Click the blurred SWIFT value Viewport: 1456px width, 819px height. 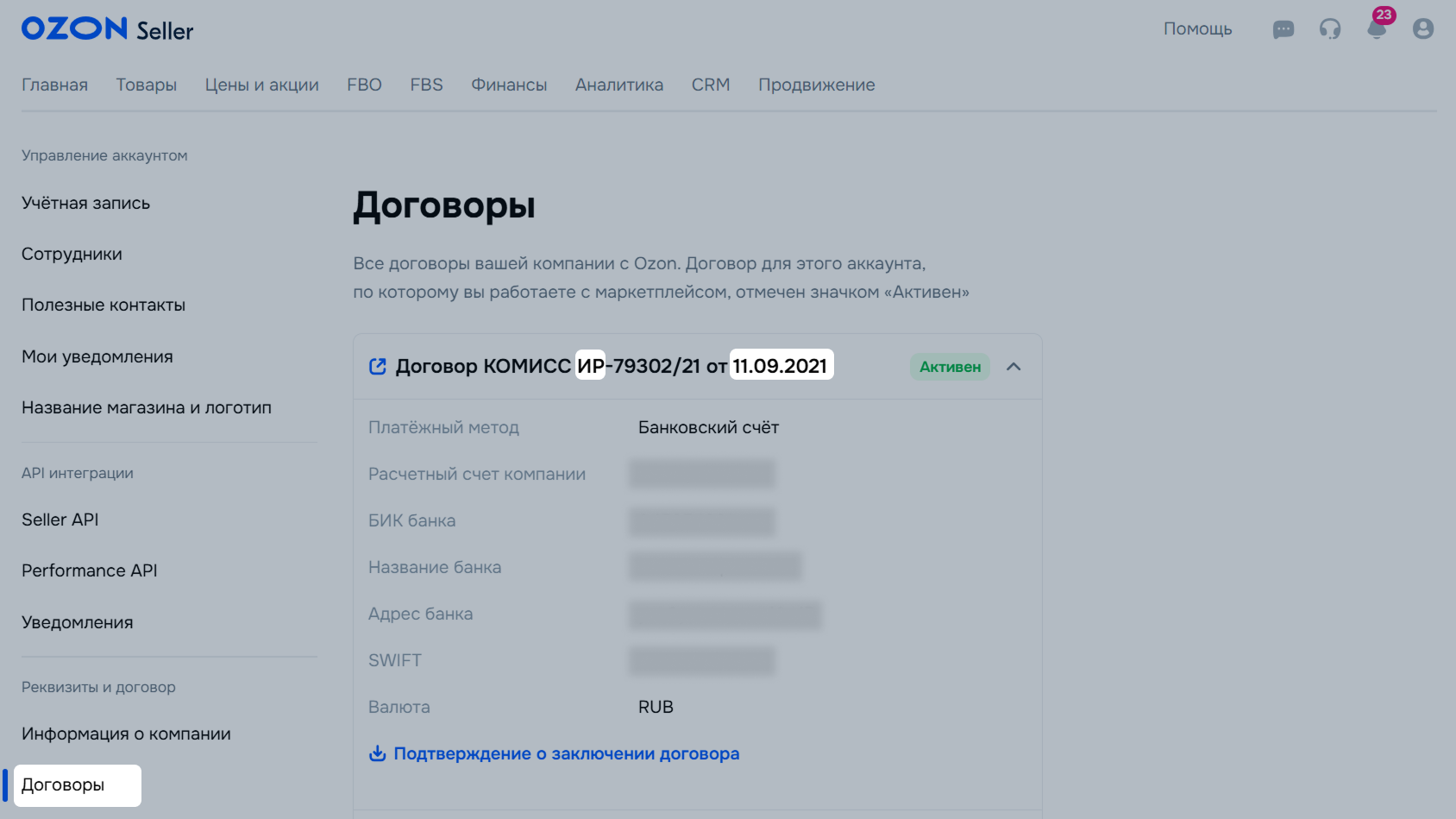pyautogui.click(x=702, y=661)
